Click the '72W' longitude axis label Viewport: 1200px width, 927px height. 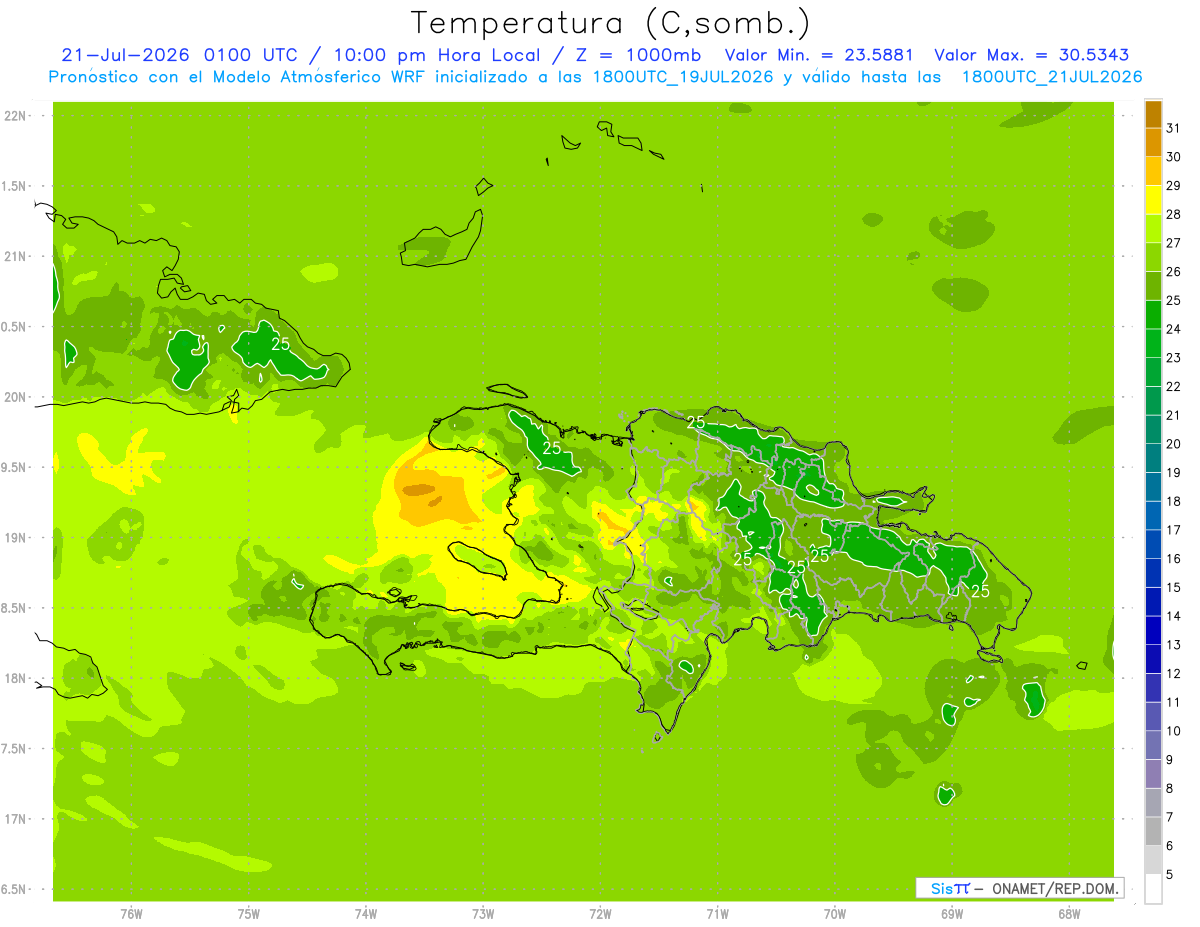tap(600, 914)
